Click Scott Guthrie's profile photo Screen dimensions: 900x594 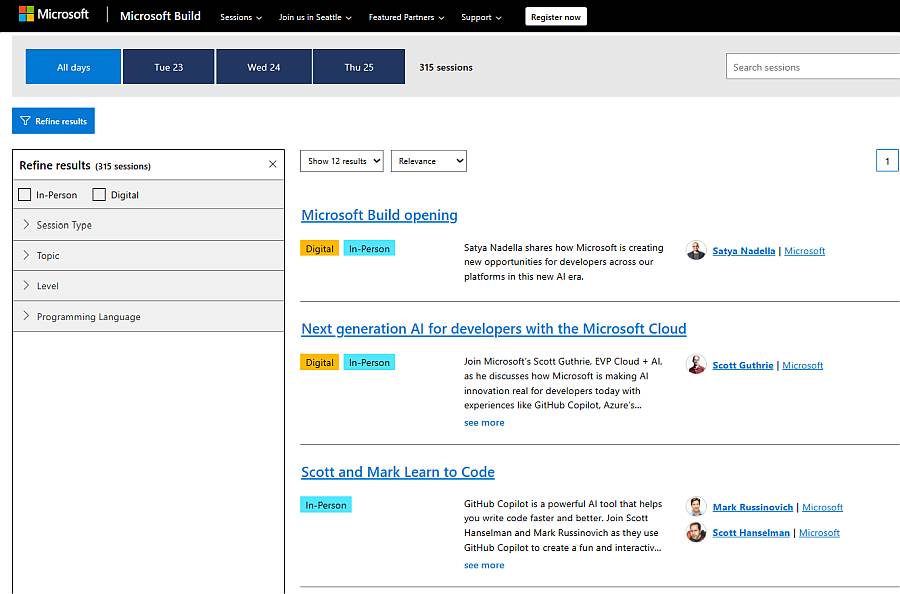(x=696, y=364)
